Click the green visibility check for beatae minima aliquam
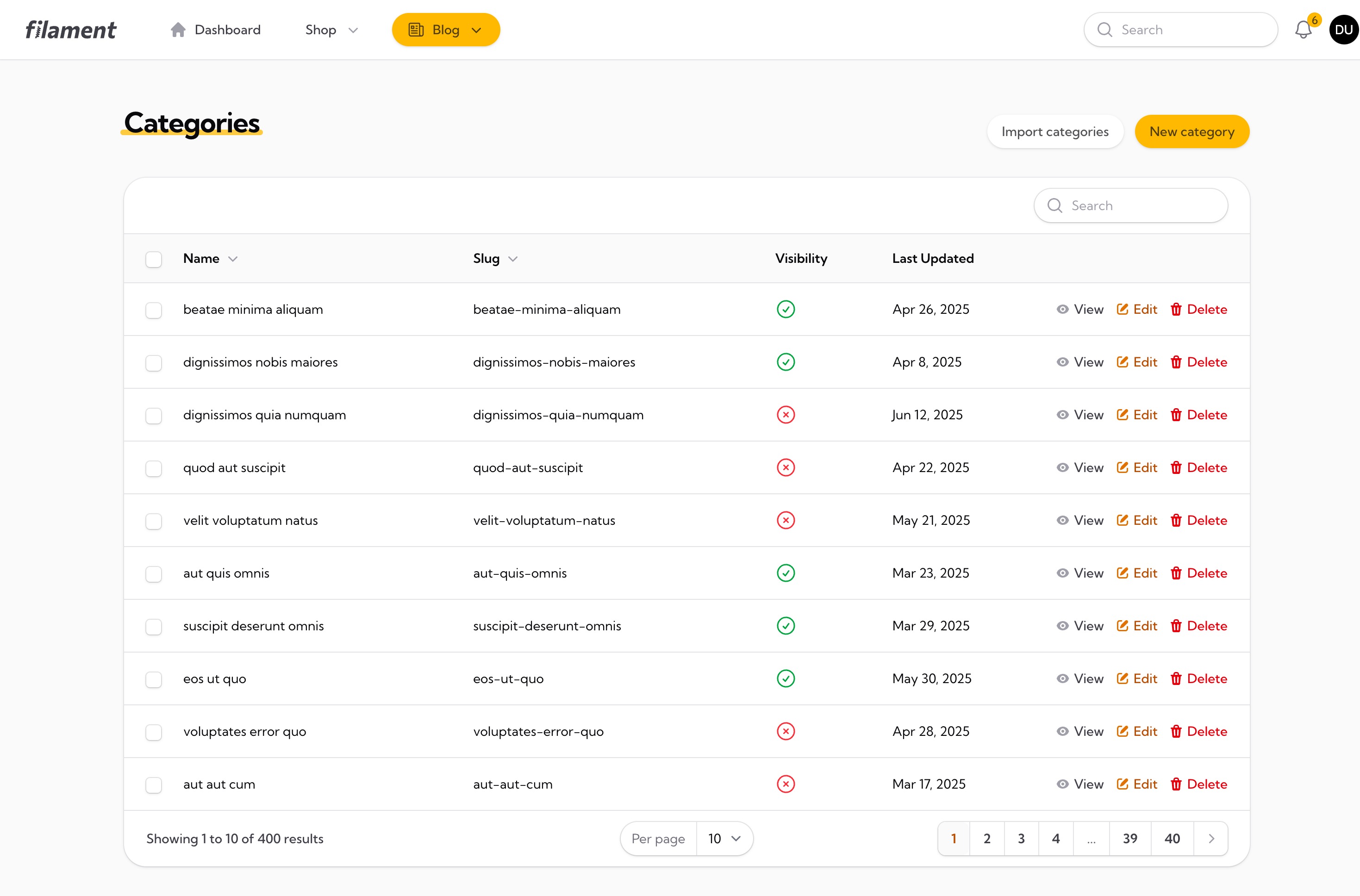 786,309
